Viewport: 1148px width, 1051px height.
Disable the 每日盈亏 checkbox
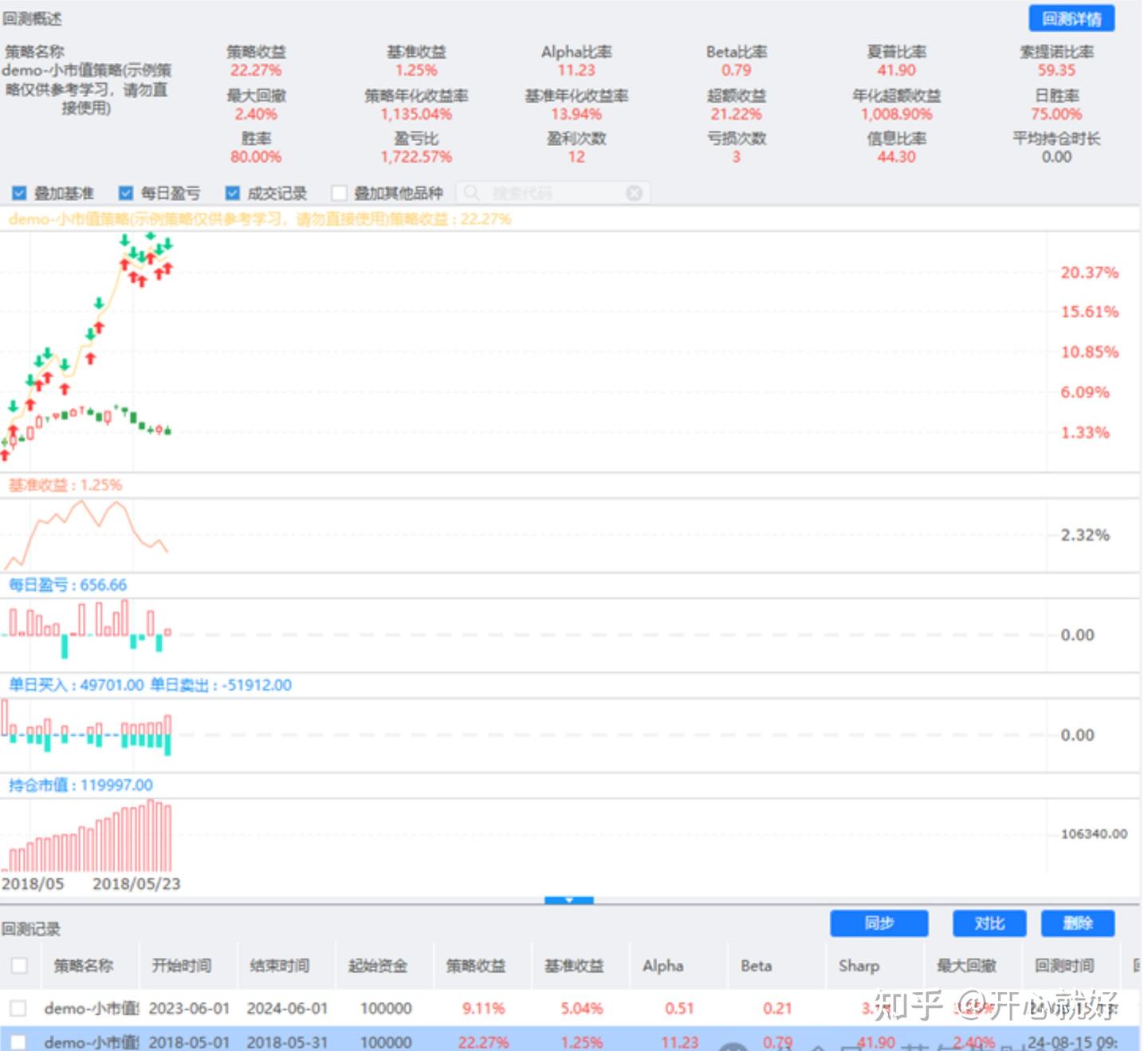125,192
